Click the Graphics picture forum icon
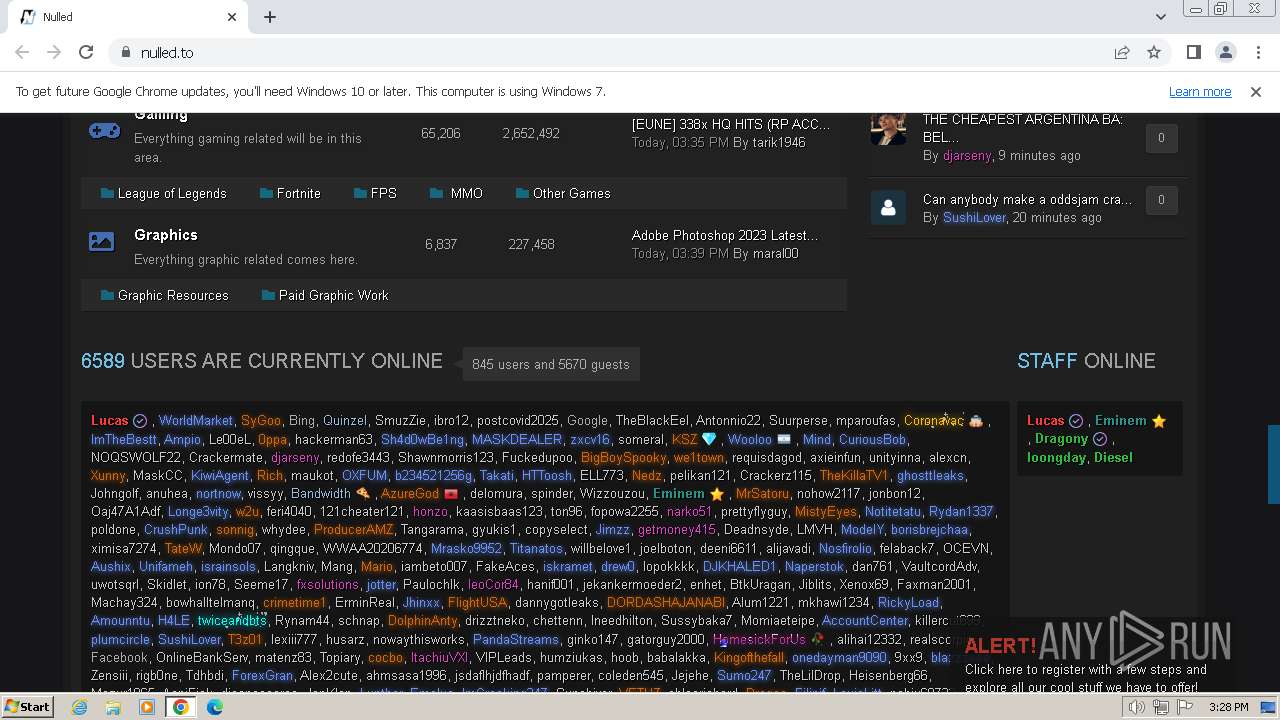 point(102,241)
